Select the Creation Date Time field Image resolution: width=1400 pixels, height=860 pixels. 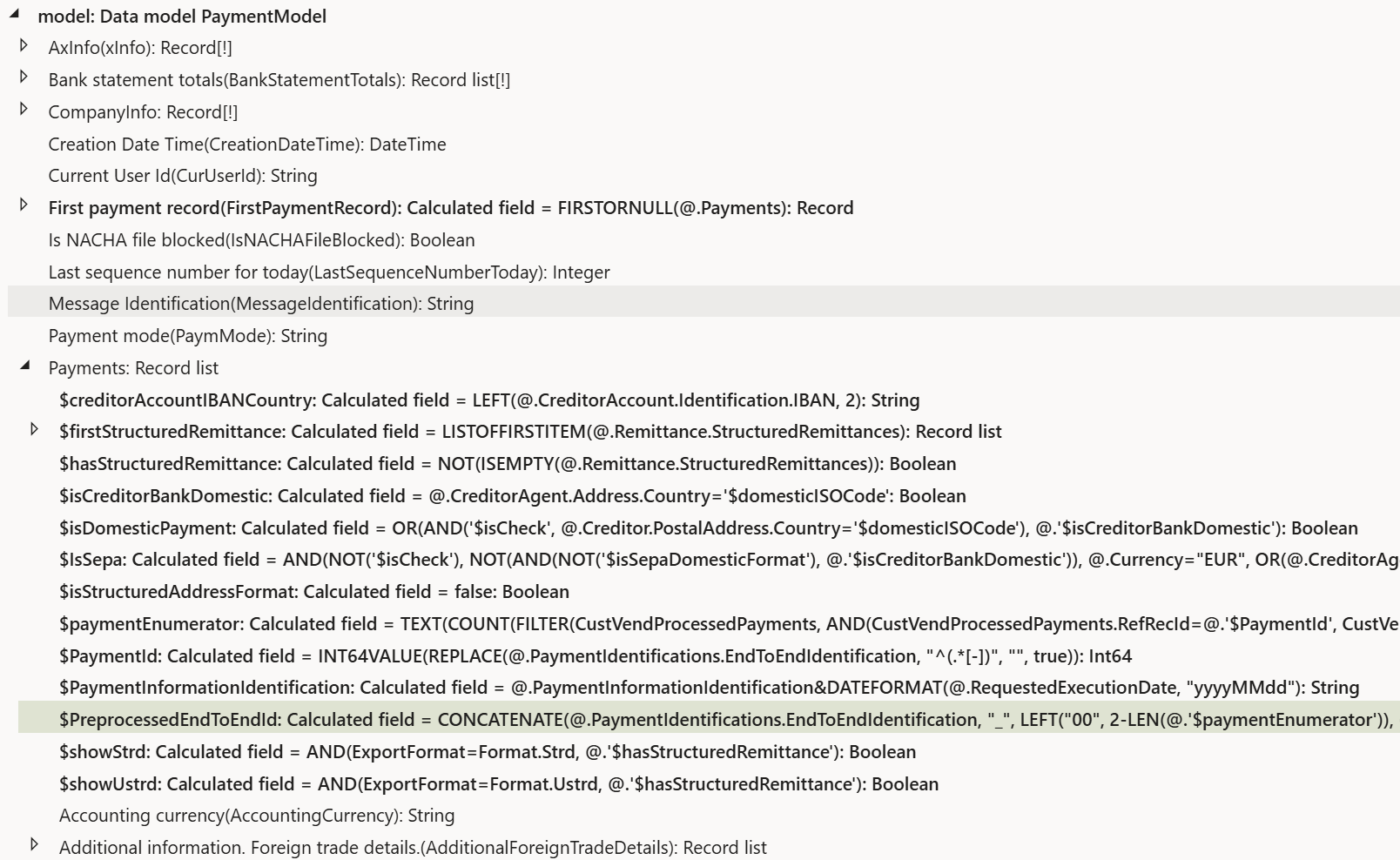[246, 144]
